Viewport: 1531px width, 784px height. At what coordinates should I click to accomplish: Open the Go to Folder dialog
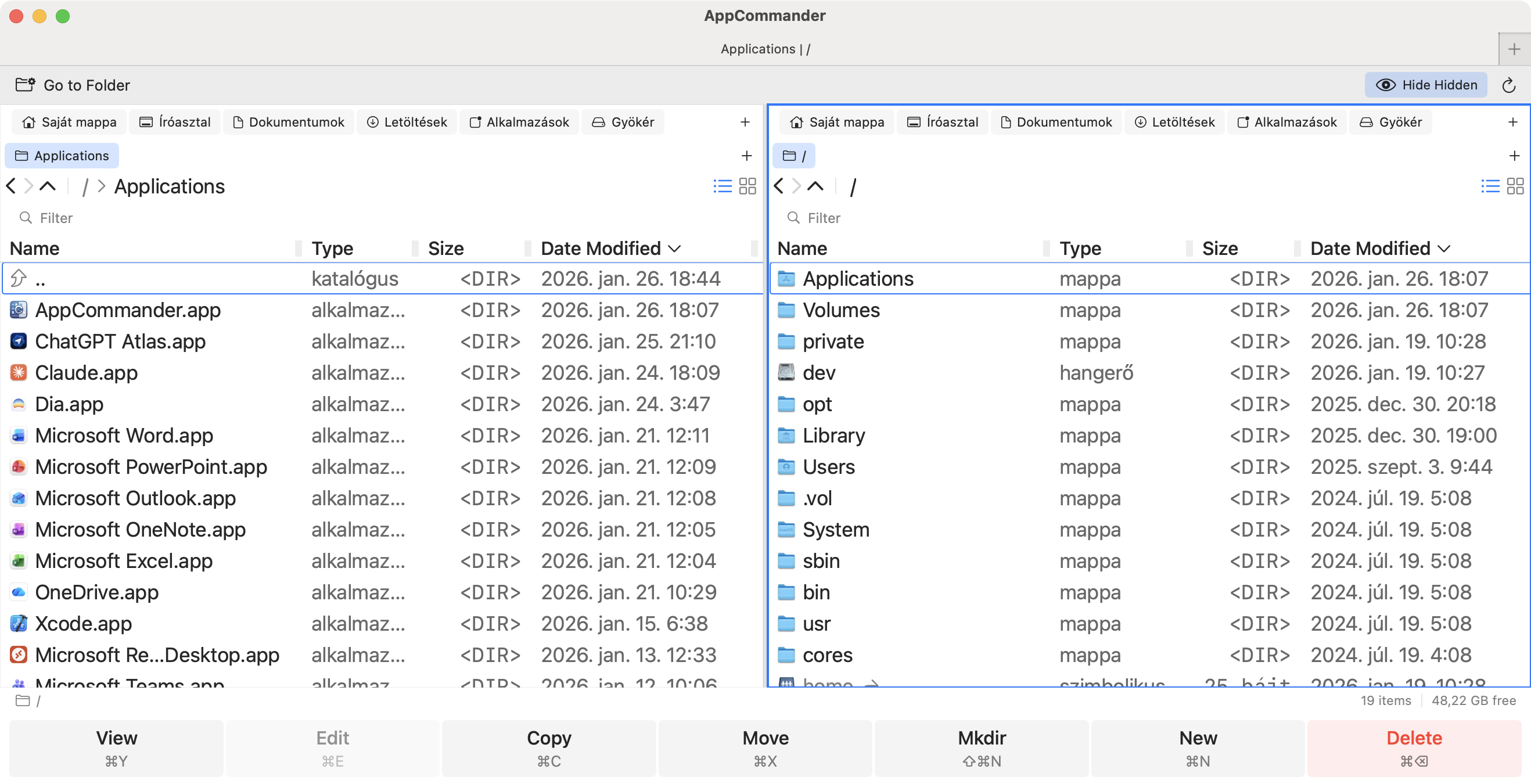tap(72, 85)
